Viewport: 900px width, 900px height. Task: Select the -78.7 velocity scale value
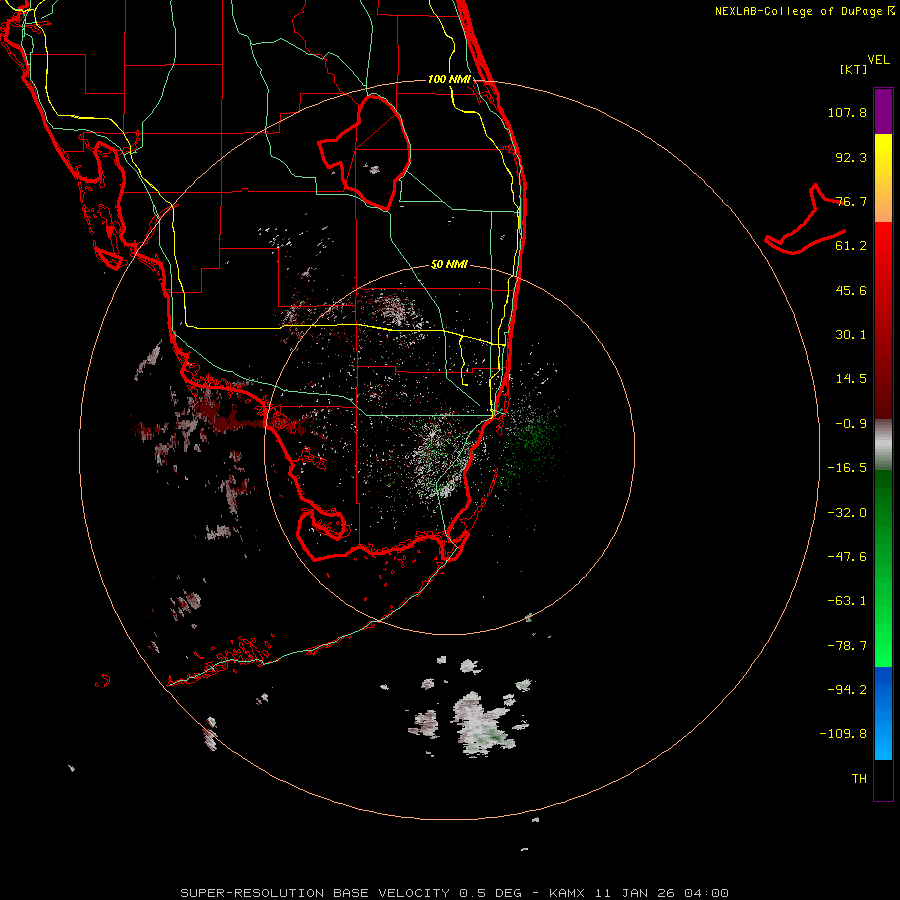click(x=847, y=646)
